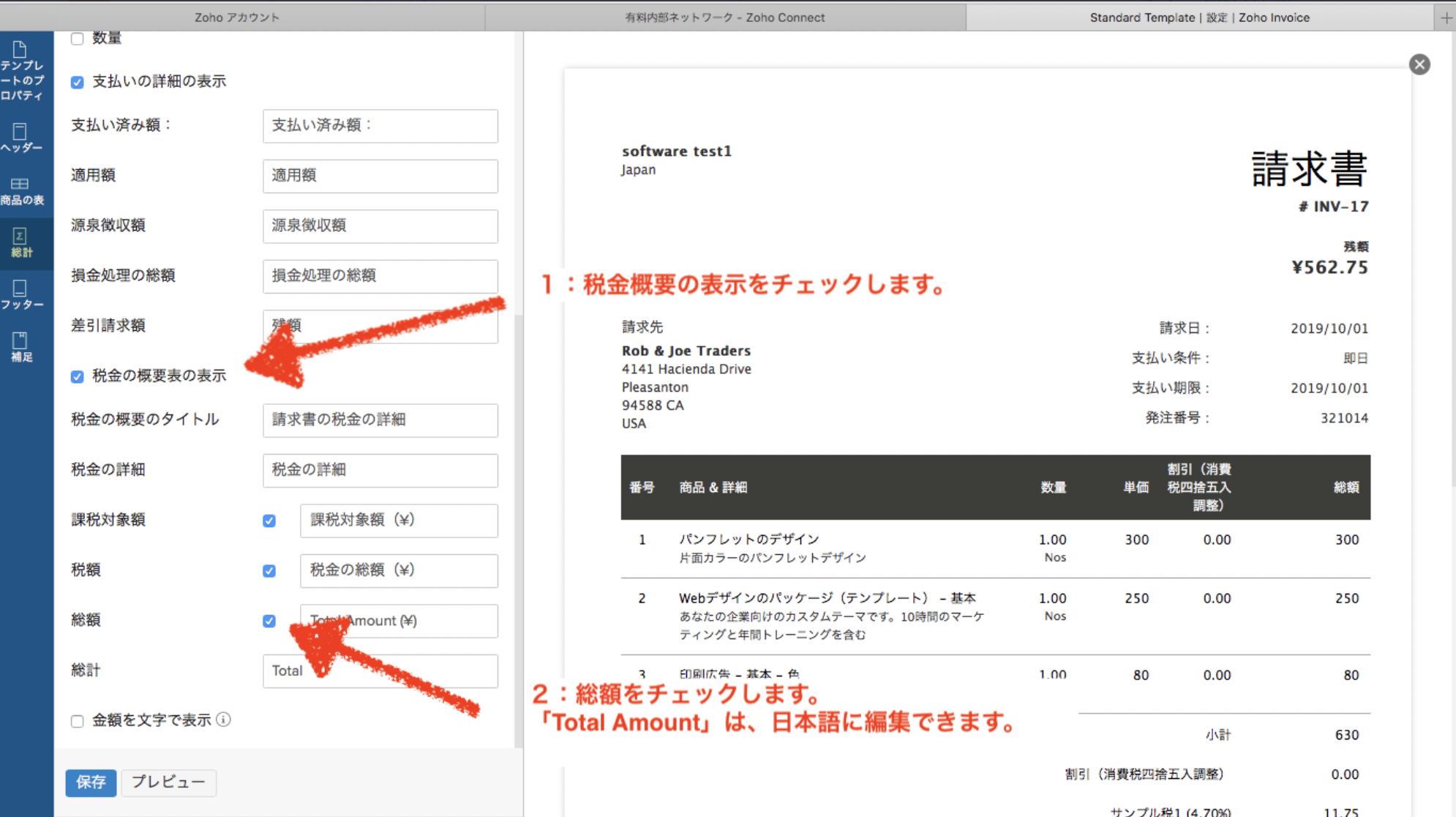1456x817 pixels.
Task: Click the 保存 button
Action: click(x=91, y=782)
